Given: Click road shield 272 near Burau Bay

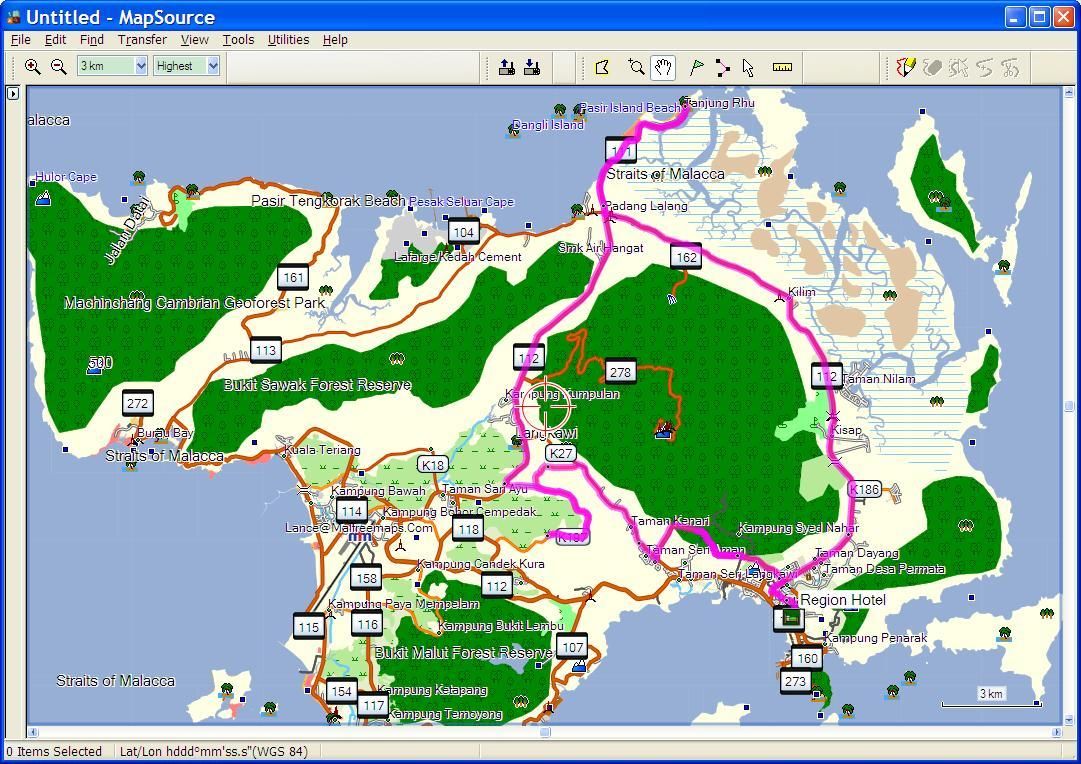Looking at the screenshot, I should click(x=137, y=403).
